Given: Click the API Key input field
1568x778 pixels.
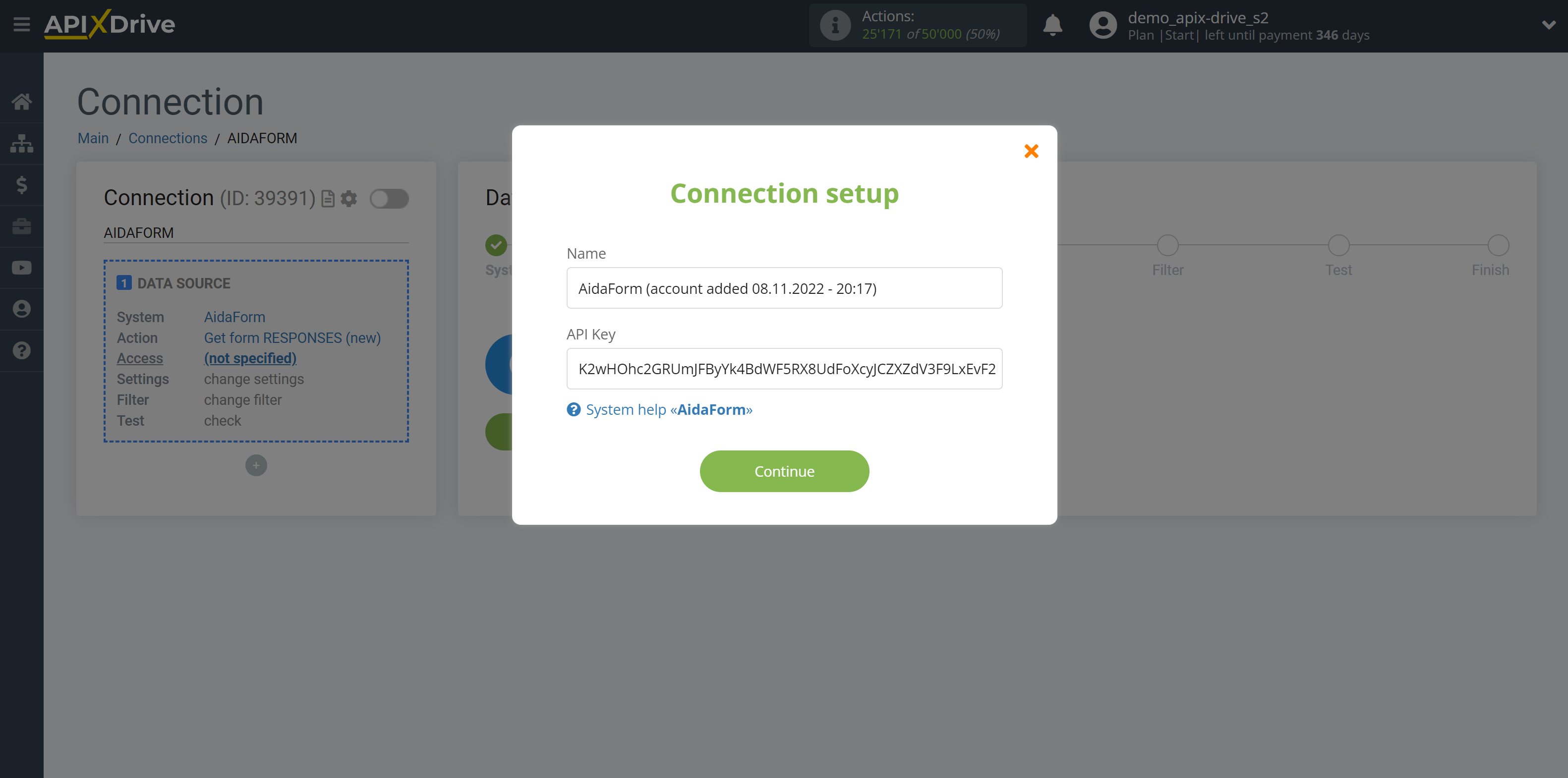Looking at the screenshot, I should click(x=785, y=369).
